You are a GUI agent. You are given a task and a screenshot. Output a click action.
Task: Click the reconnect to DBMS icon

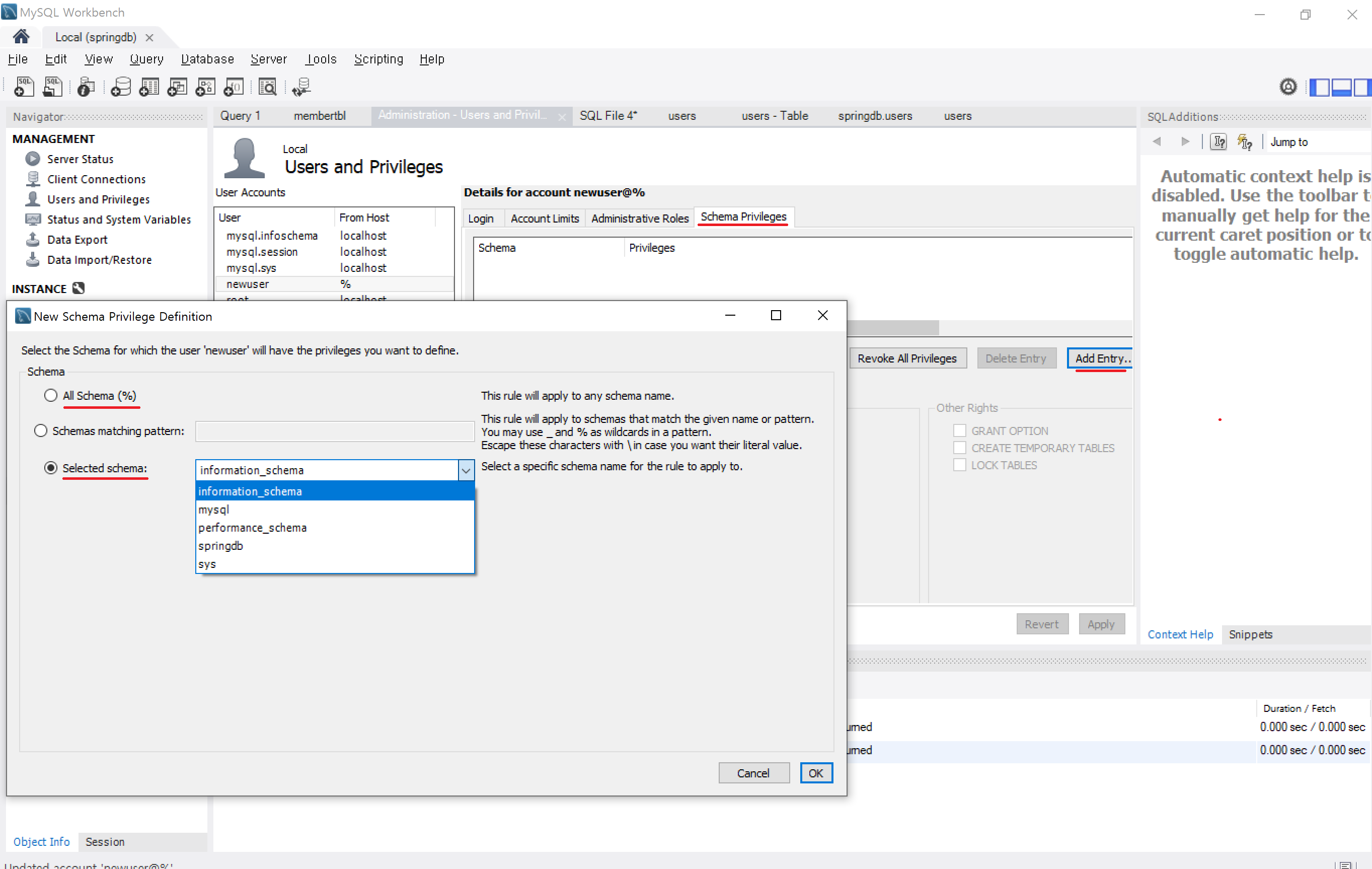click(x=301, y=87)
